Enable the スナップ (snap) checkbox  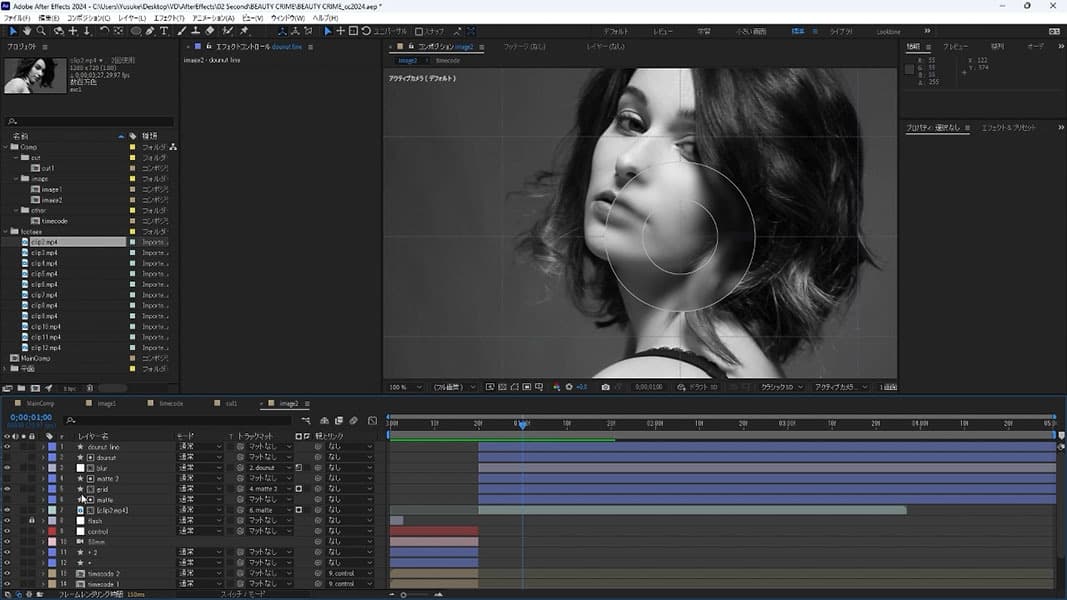click(419, 31)
